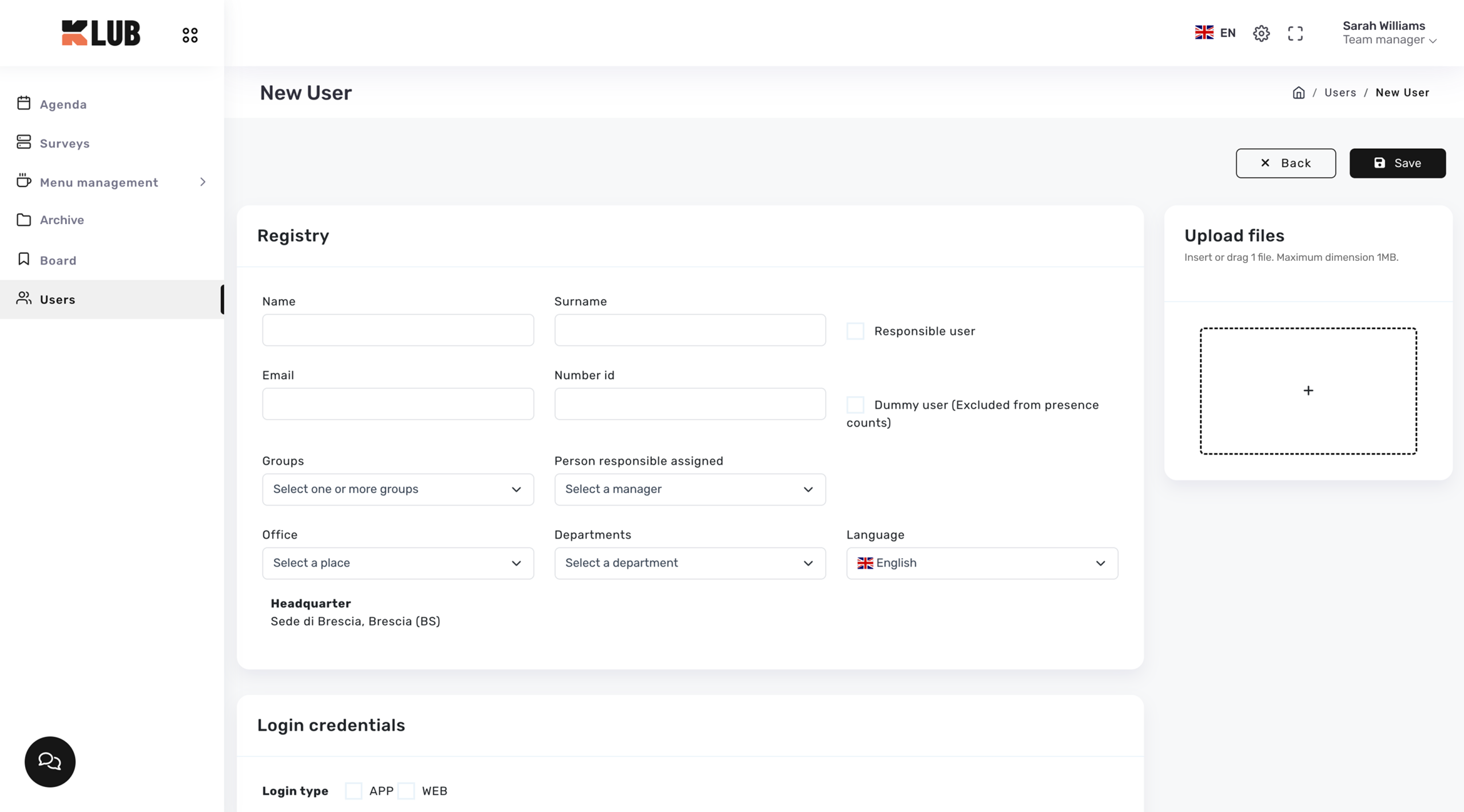Open the app grid launcher icon

[190, 35]
